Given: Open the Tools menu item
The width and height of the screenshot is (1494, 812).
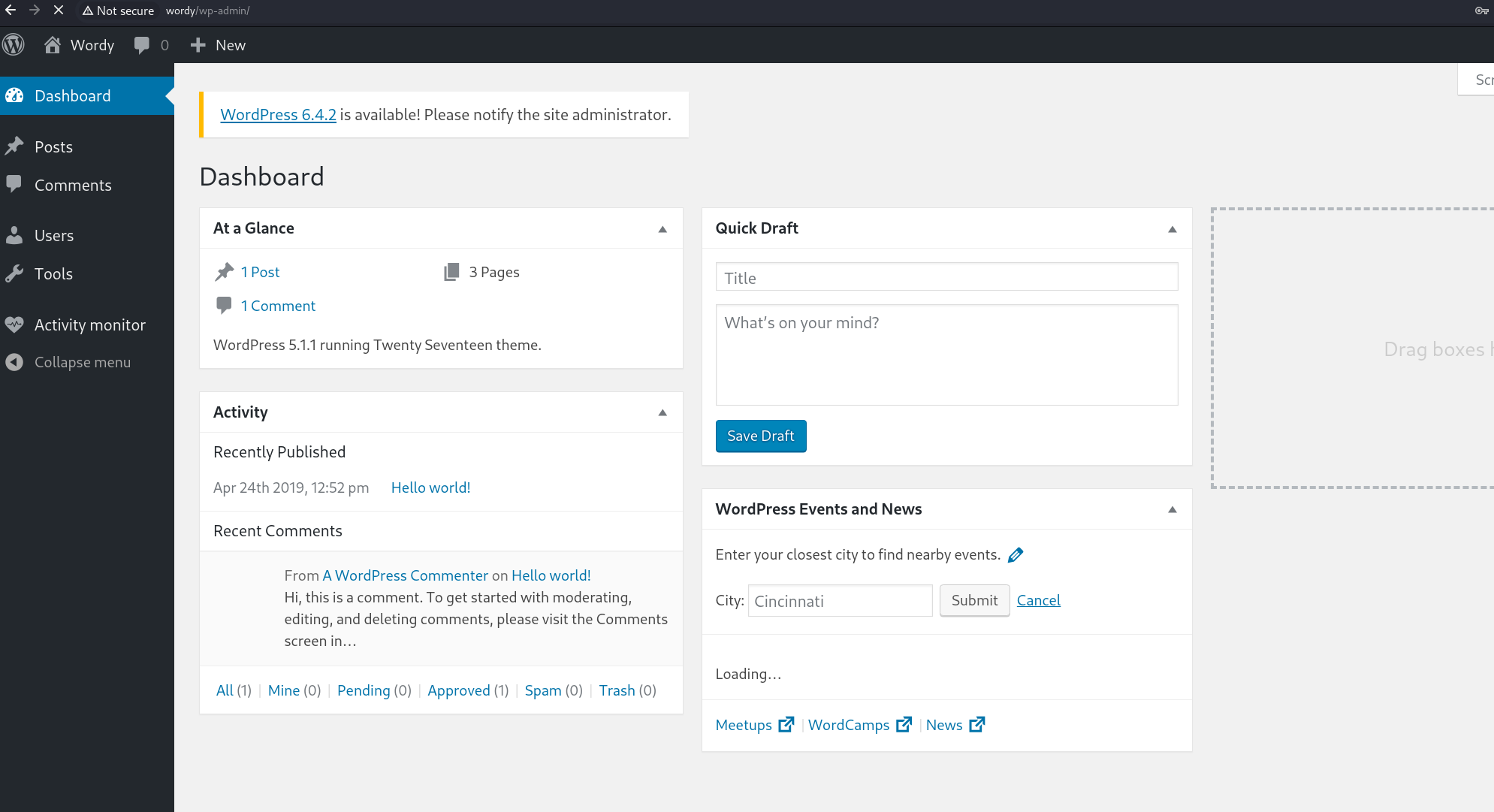Looking at the screenshot, I should (x=87, y=273).
